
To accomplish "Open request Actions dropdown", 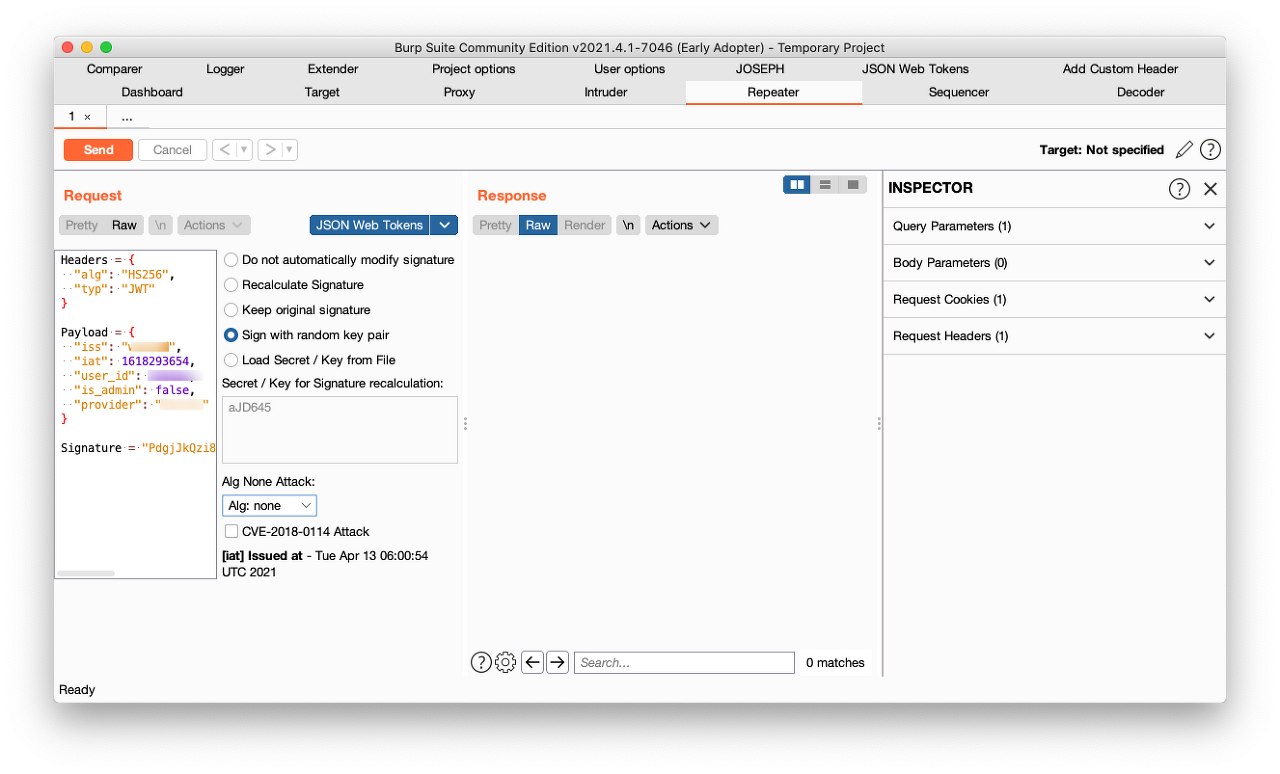I will 214,225.
